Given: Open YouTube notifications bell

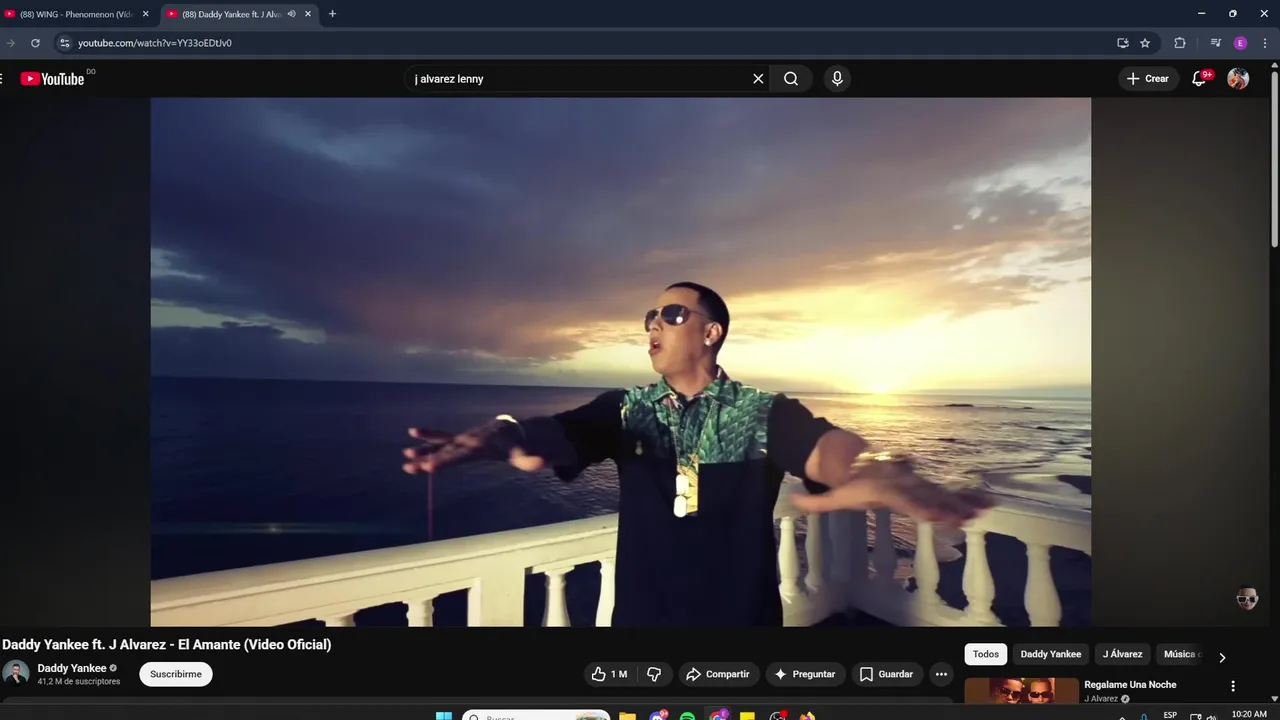Looking at the screenshot, I should point(1199,79).
